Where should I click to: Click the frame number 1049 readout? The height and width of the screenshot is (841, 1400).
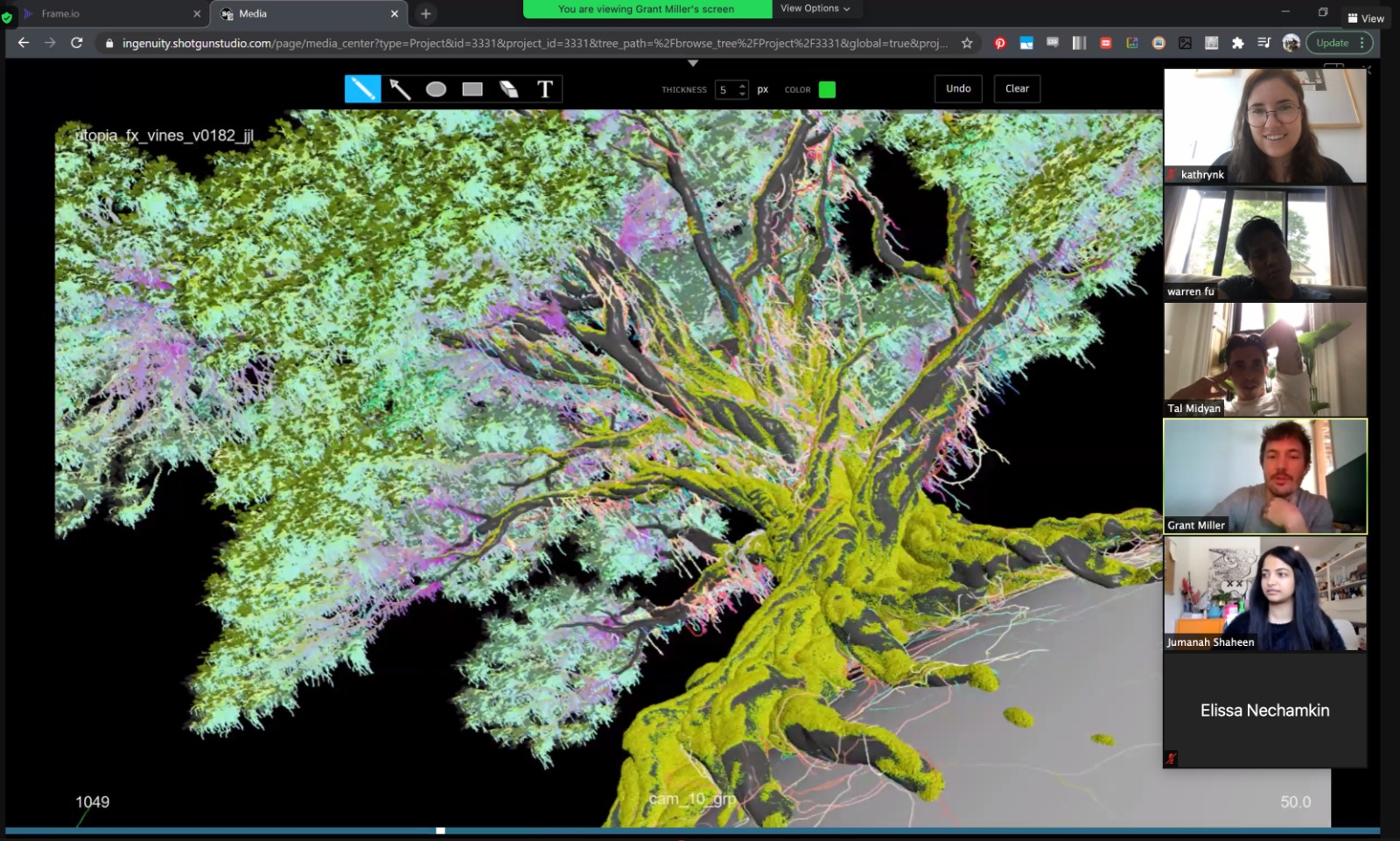click(x=92, y=802)
